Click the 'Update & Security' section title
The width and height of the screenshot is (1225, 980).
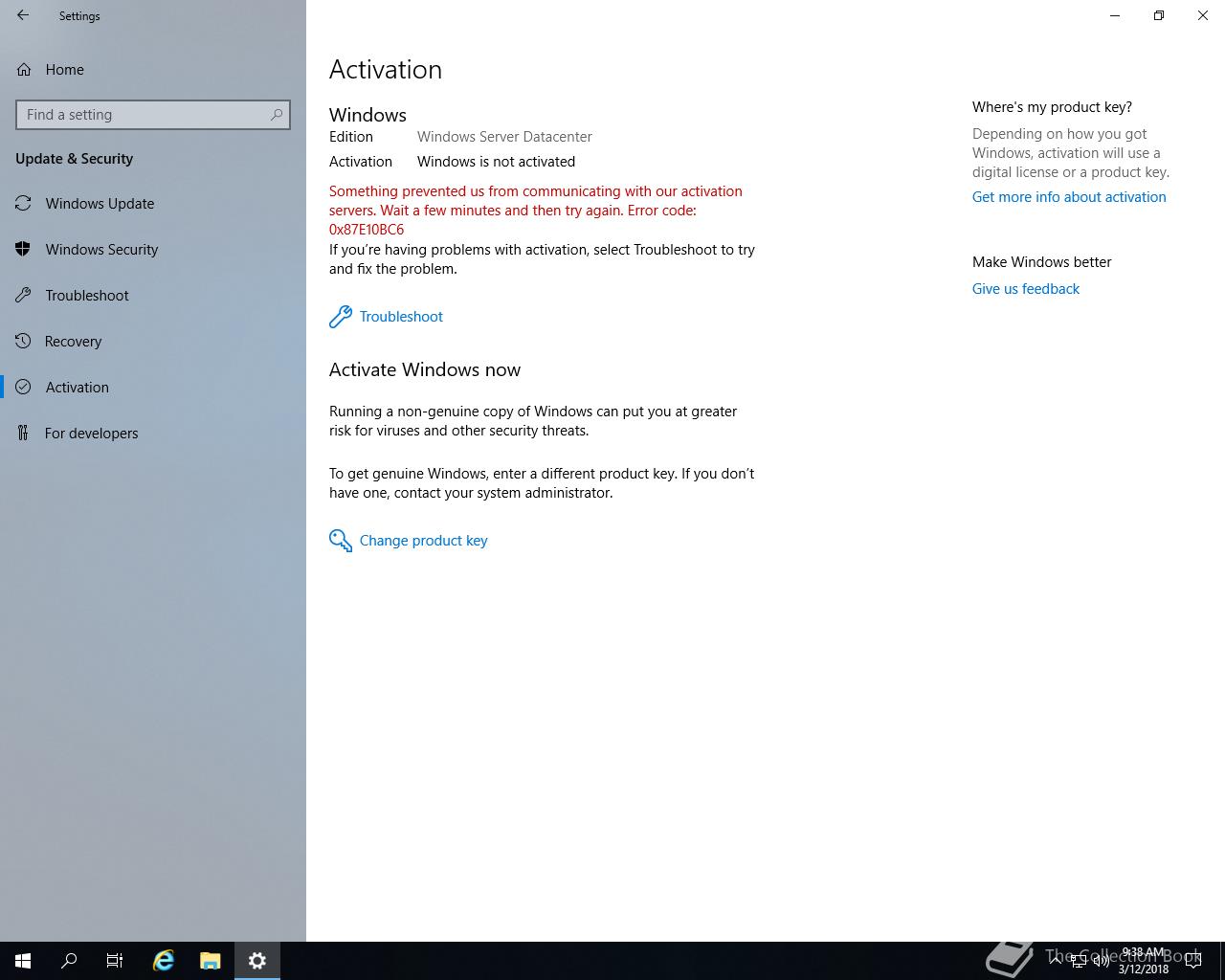[x=74, y=159]
